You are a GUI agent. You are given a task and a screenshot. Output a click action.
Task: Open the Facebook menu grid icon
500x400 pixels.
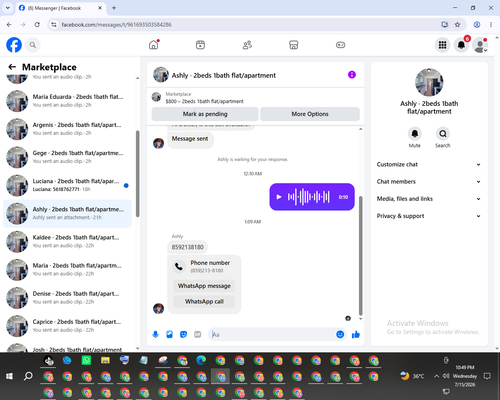point(442,45)
